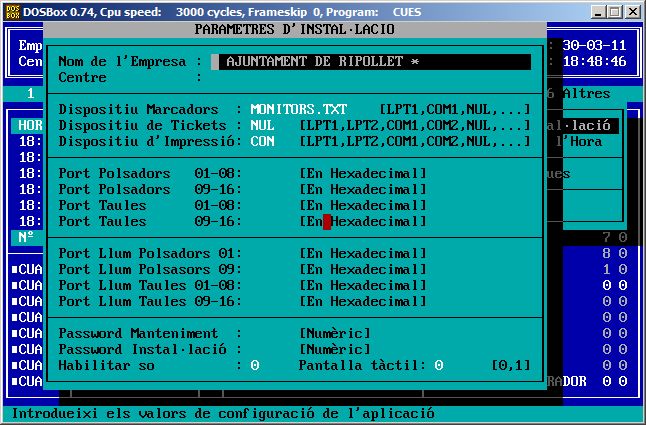Toggle the Pantalla tàctil value
646x425 pixels.
tap(439, 366)
